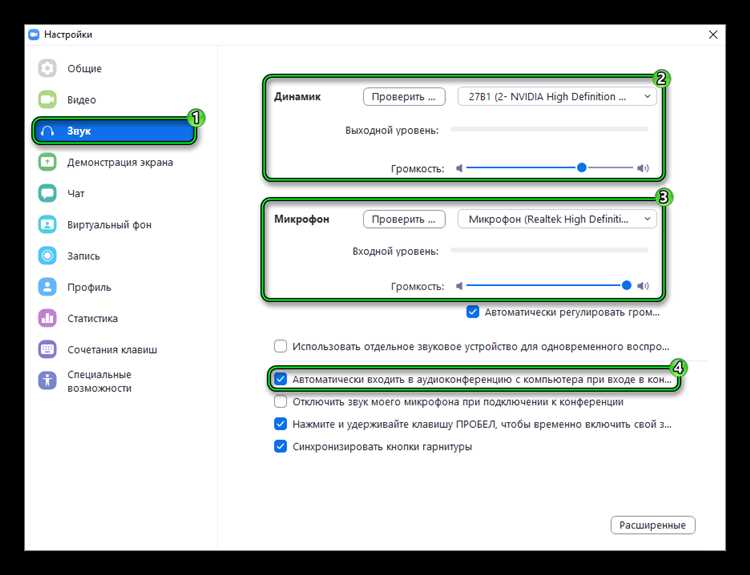Screen dimensions: 750x575
Task: Click the virtual background icon
Action: 47,224
